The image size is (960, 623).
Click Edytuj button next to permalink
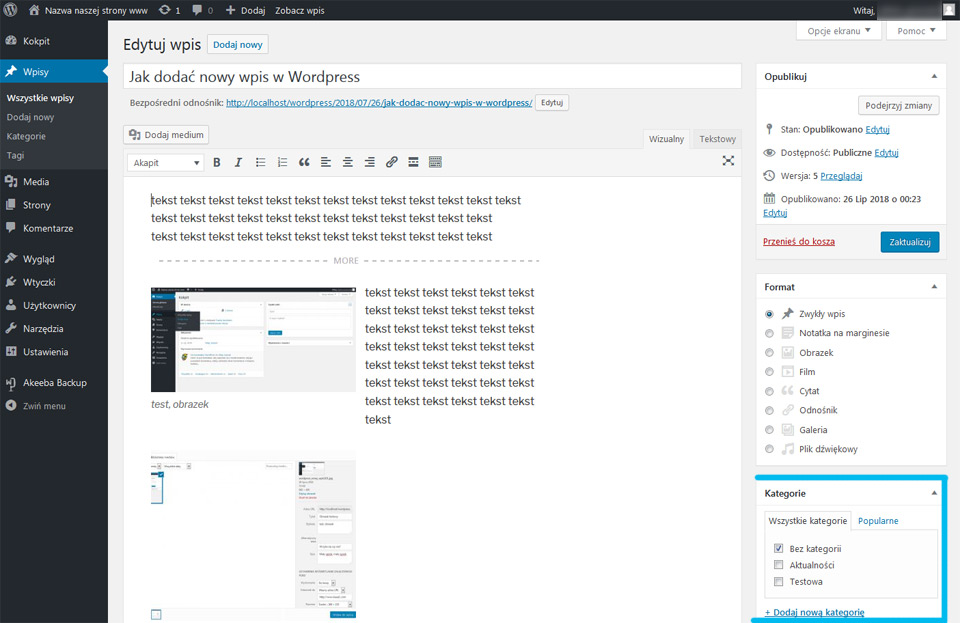(x=552, y=103)
